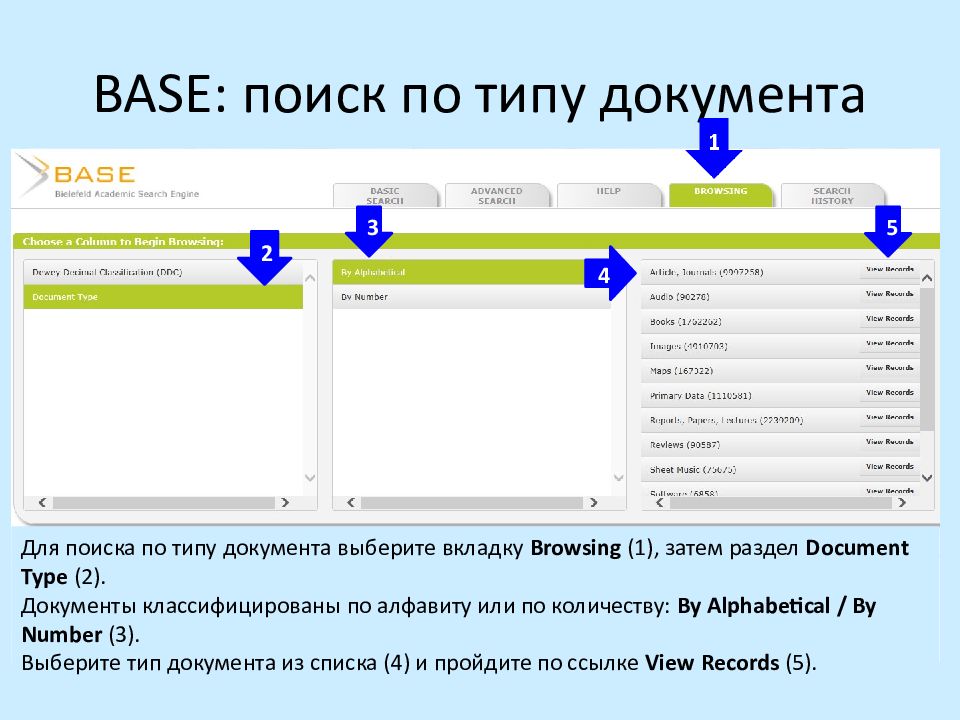Screen dimensions: 960x720
Task: View Records for Reports, Papers, Lectures
Action: (x=890, y=418)
